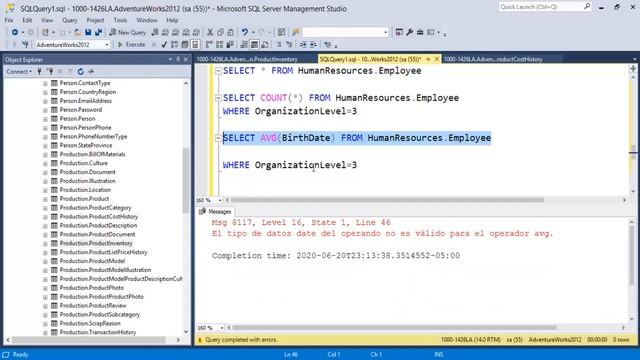Click the Open File folder icon
The width and height of the screenshot is (640, 360).
point(77,32)
